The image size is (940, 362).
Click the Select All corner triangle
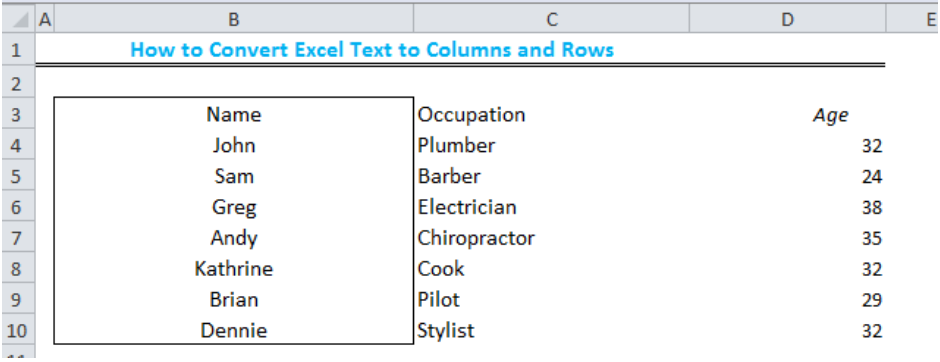click(18, 20)
